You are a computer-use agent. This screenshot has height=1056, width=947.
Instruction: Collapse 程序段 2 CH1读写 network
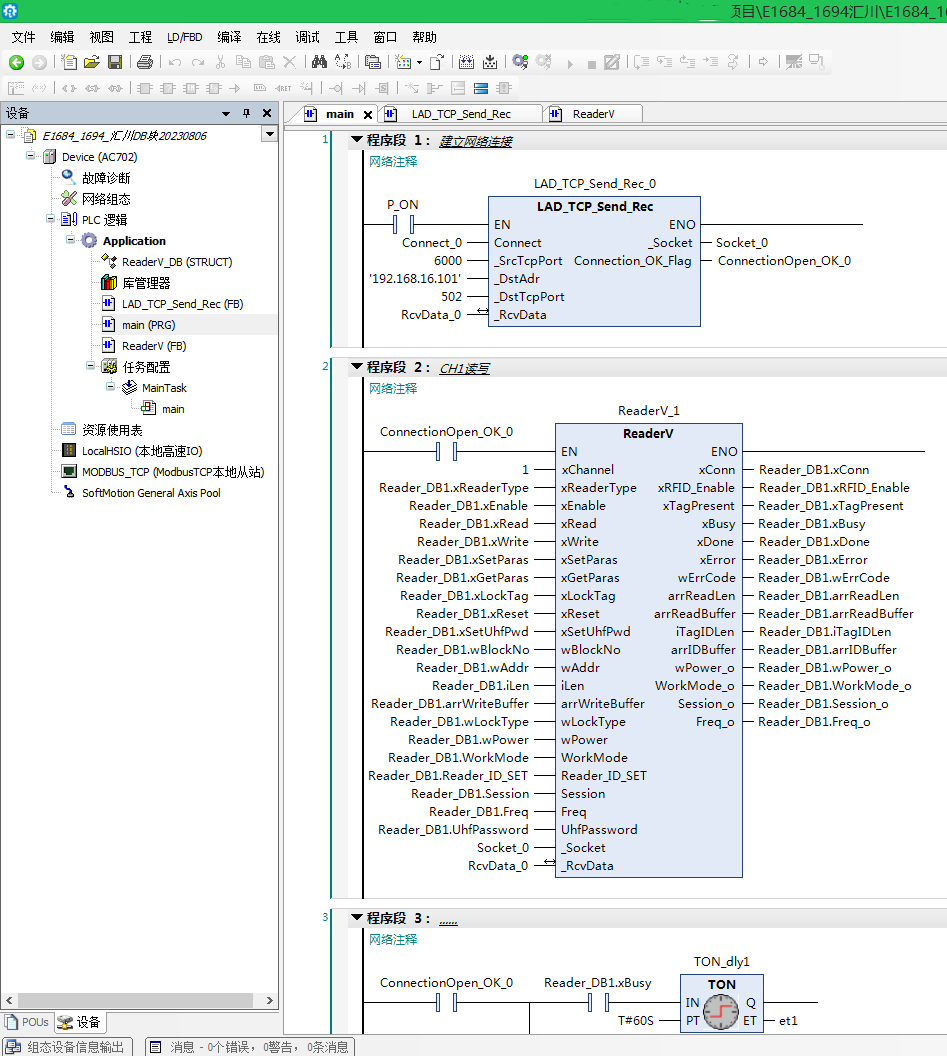356,368
